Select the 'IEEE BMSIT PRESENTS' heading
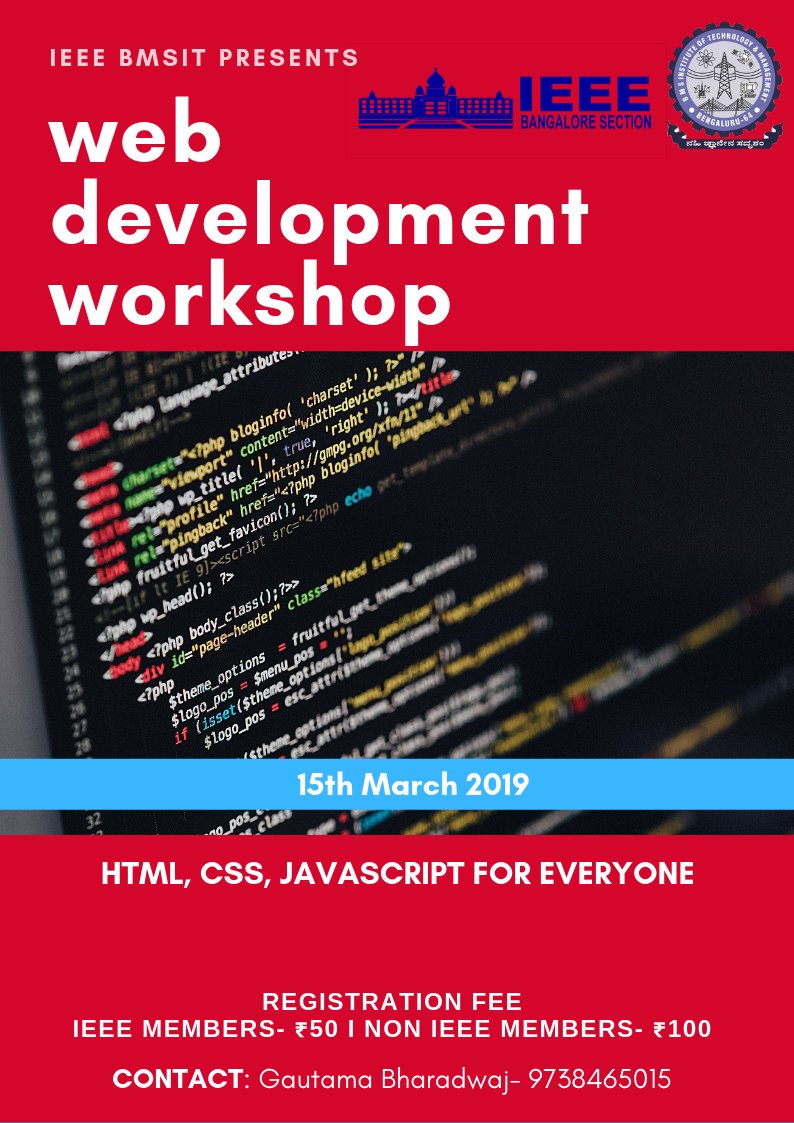Viewport: 794px width, 1123px height. tap(204, 58)
